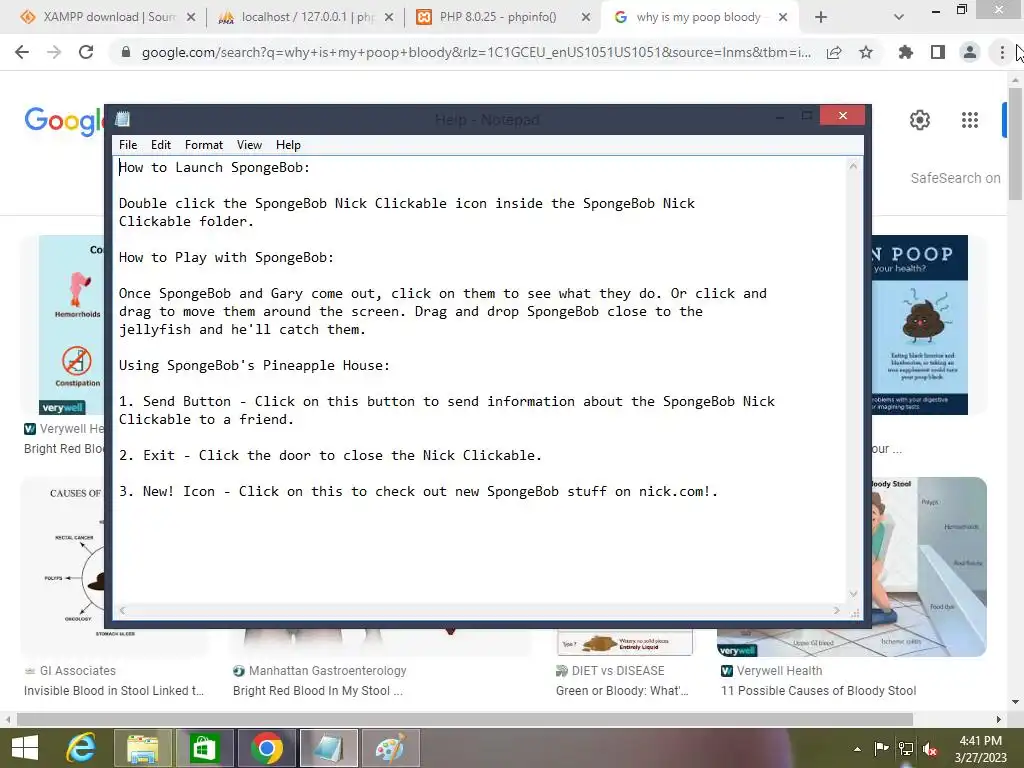
Task: Show hidden system tray icons
Action: [x=857, y=749]
